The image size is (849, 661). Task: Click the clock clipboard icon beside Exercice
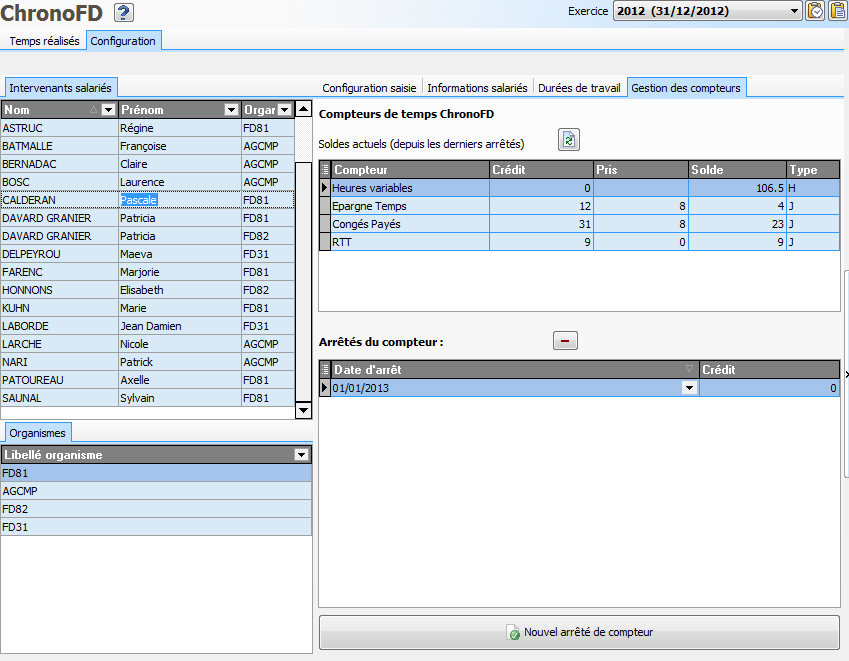tap(815, 11)
